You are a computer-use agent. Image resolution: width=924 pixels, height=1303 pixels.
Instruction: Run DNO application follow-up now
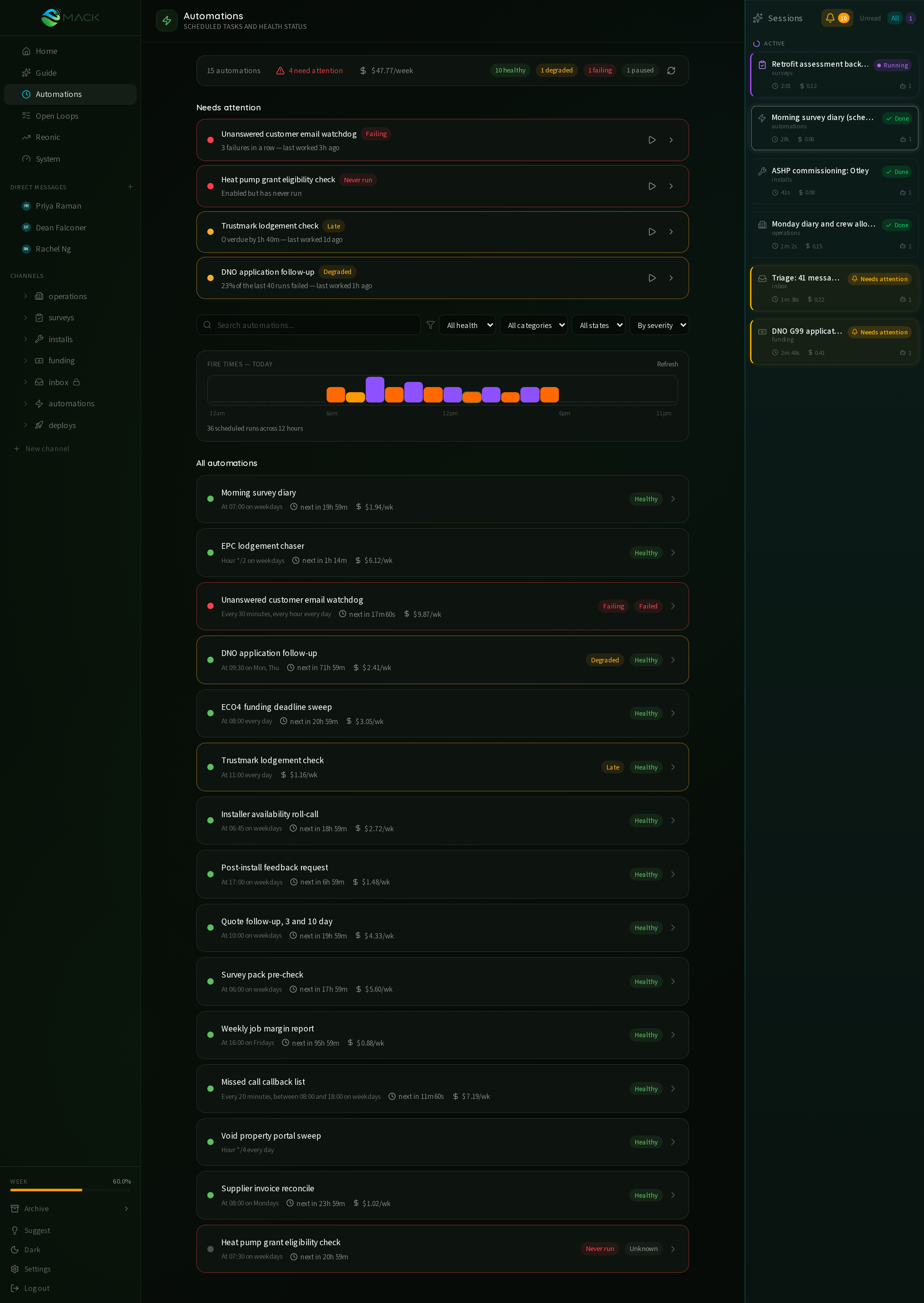(x=652, y=278)
